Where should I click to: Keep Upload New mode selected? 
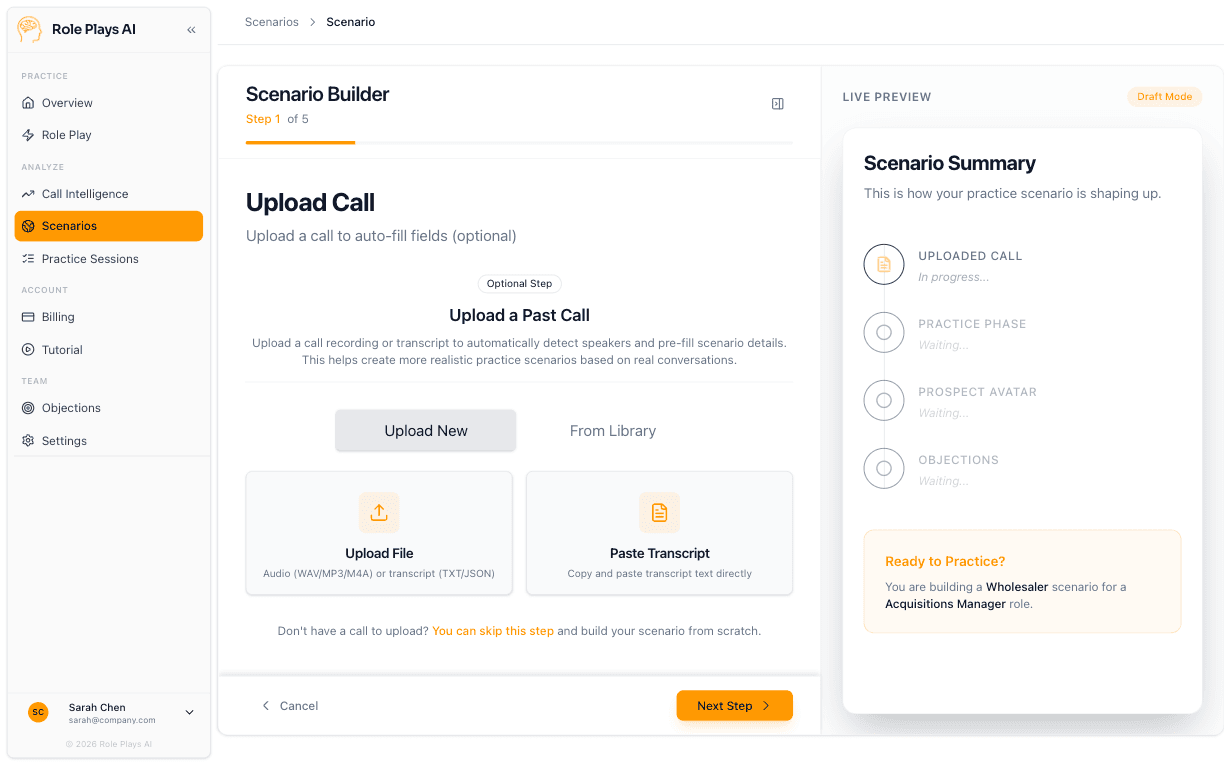pos(425,430)
